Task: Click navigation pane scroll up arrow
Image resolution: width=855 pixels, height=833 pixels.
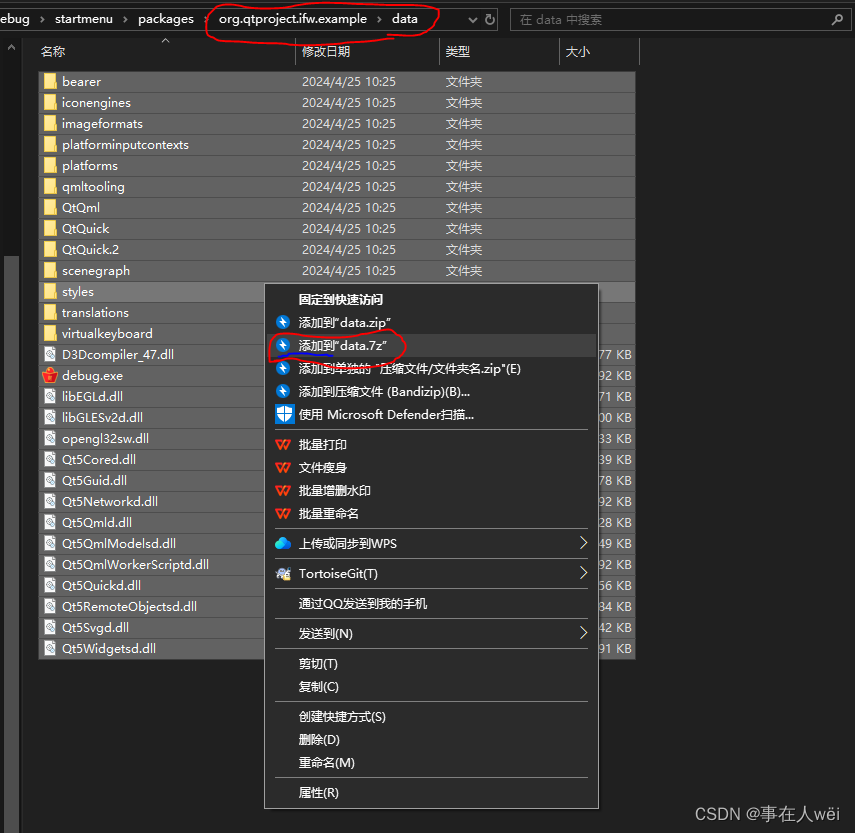Action: 11,48
